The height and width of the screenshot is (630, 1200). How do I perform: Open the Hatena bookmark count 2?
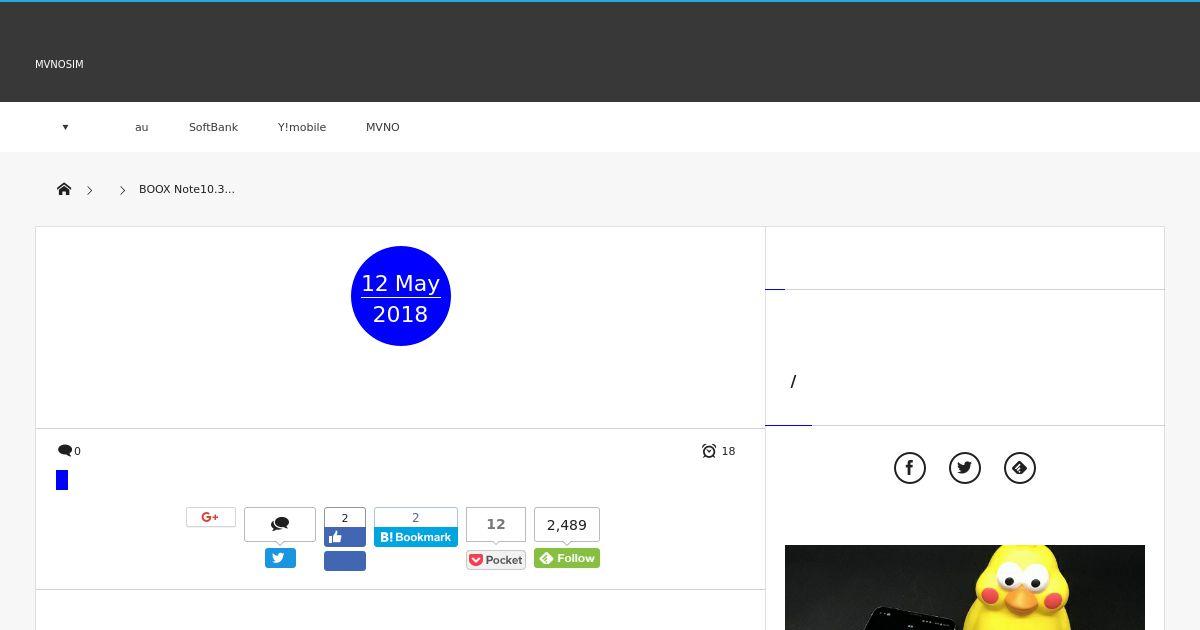coord(416,518)
